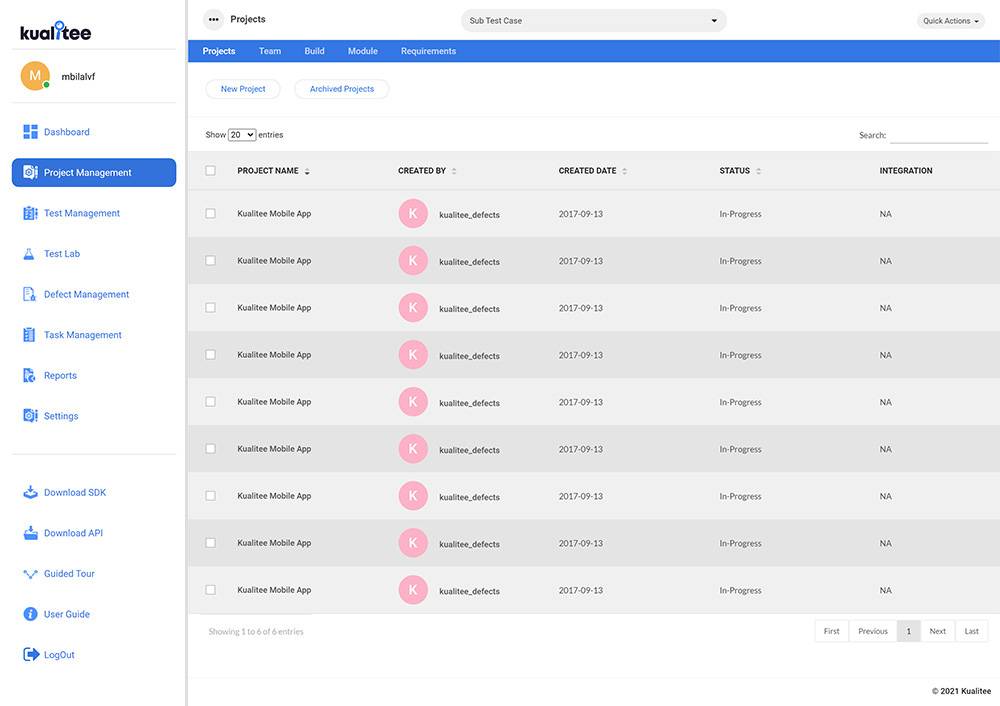Check the first project row checkbox

(x=210, y=214)
